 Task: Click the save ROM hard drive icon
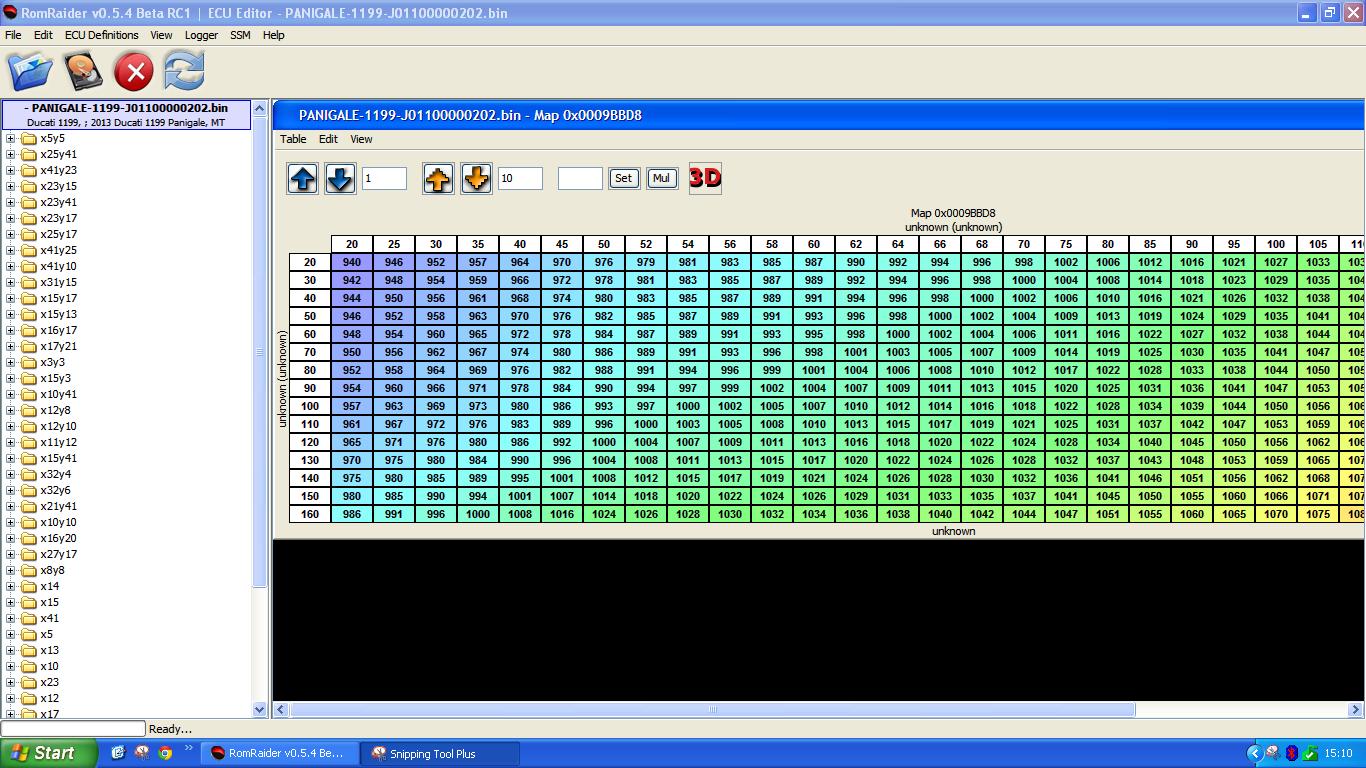coord(83,72)
